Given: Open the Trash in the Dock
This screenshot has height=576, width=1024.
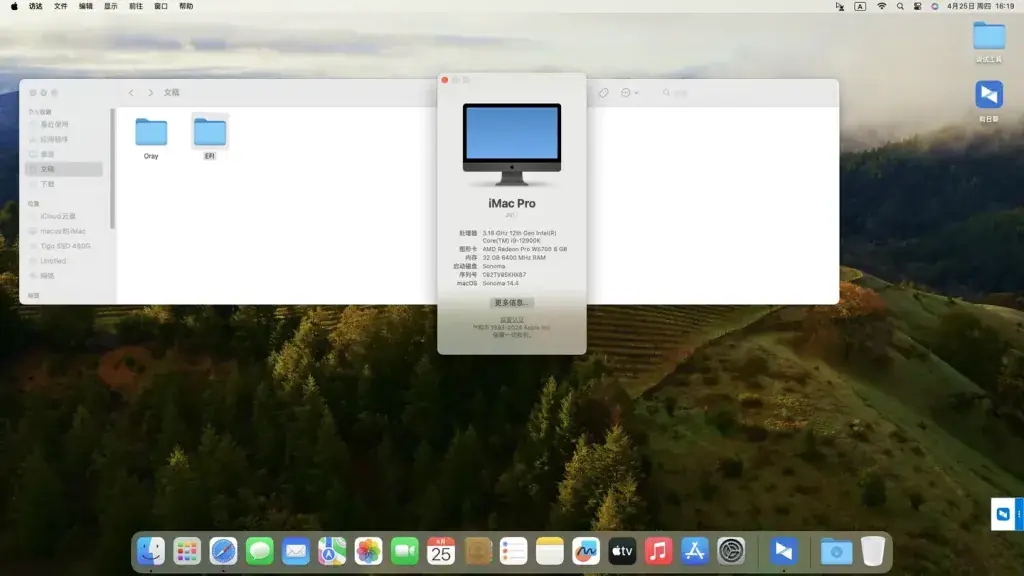Looking at the screenshot, I should pyautogui.click(x=872, y=551).
